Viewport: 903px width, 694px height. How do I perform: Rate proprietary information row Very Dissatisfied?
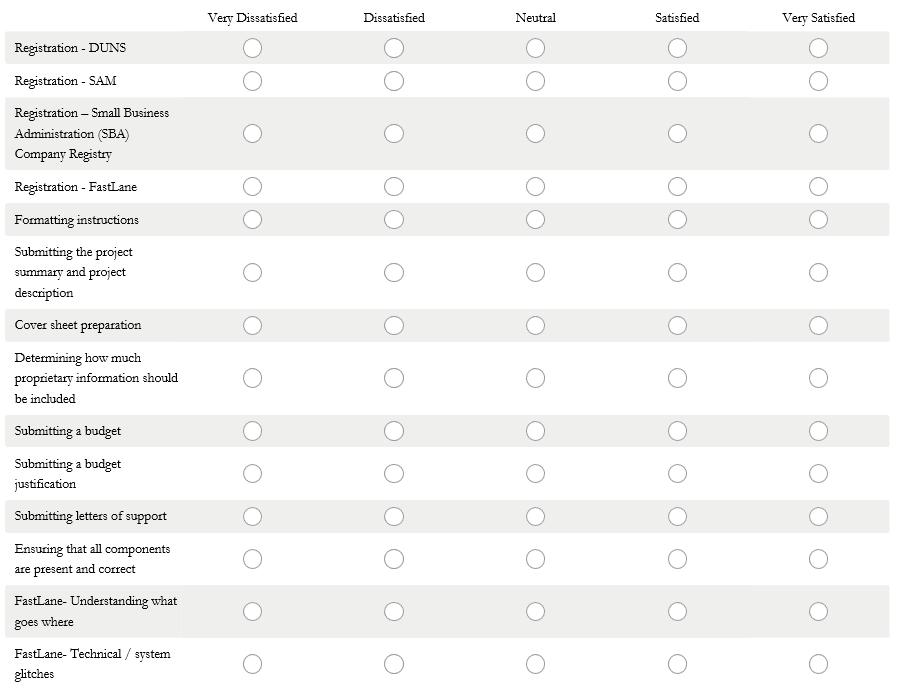coord(252,378)
